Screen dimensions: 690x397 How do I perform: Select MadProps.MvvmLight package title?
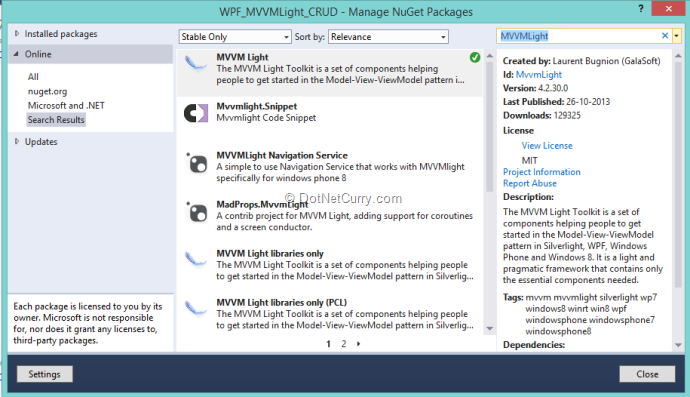pos(262,204)
